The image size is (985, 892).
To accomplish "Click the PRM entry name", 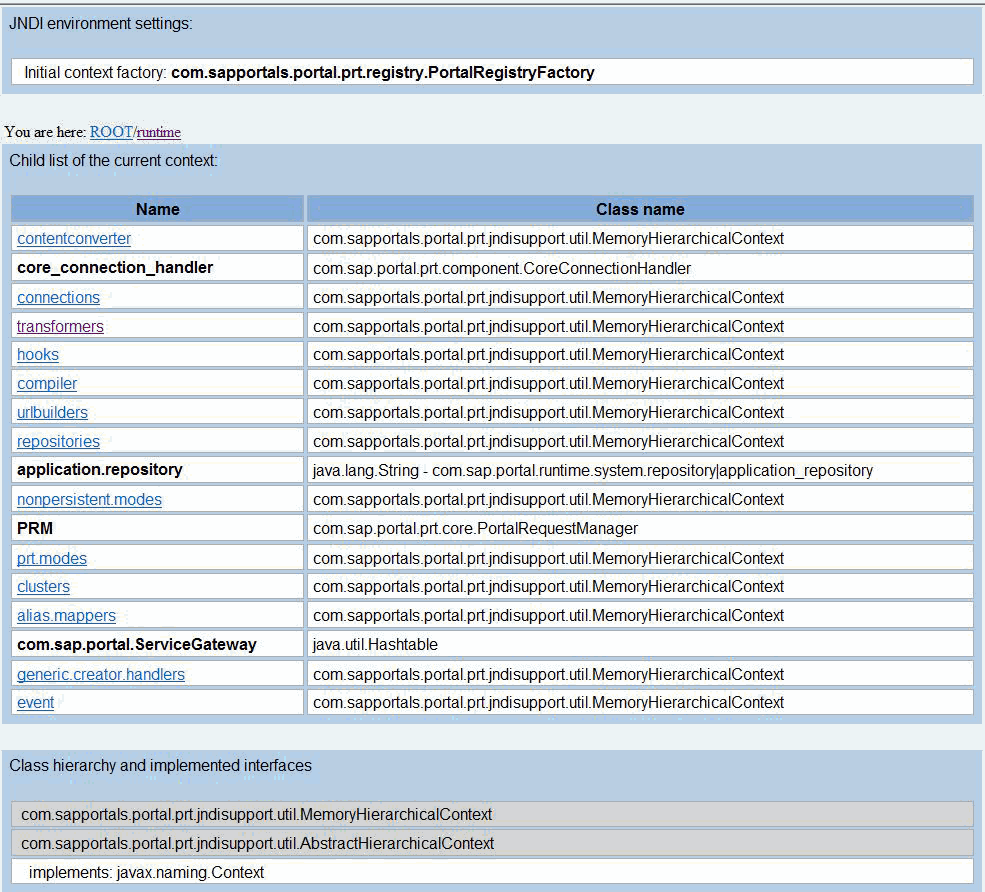I will click(x=35, y=529).
